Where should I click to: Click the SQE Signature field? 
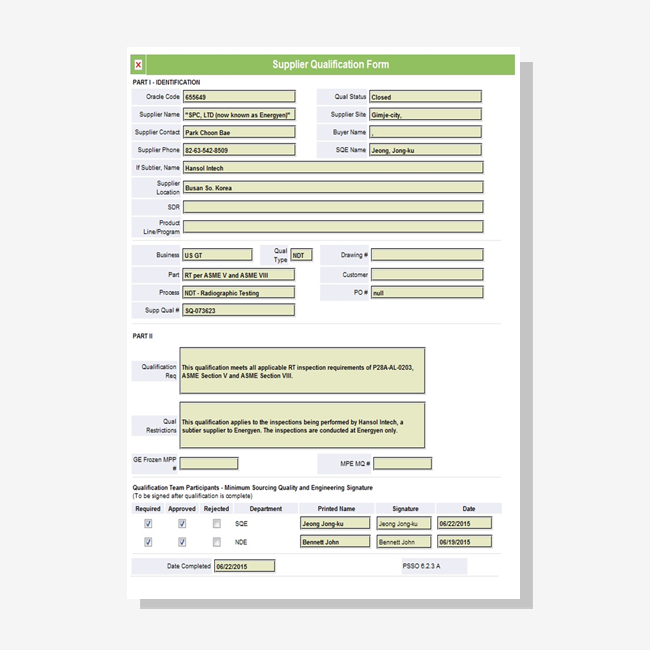[404, 523]
